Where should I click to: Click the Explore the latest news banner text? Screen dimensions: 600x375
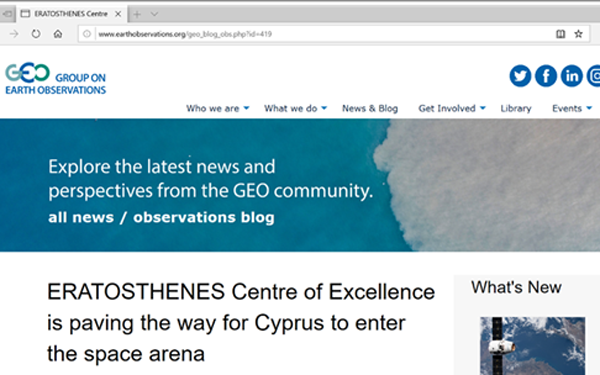[x=210, y=179]
